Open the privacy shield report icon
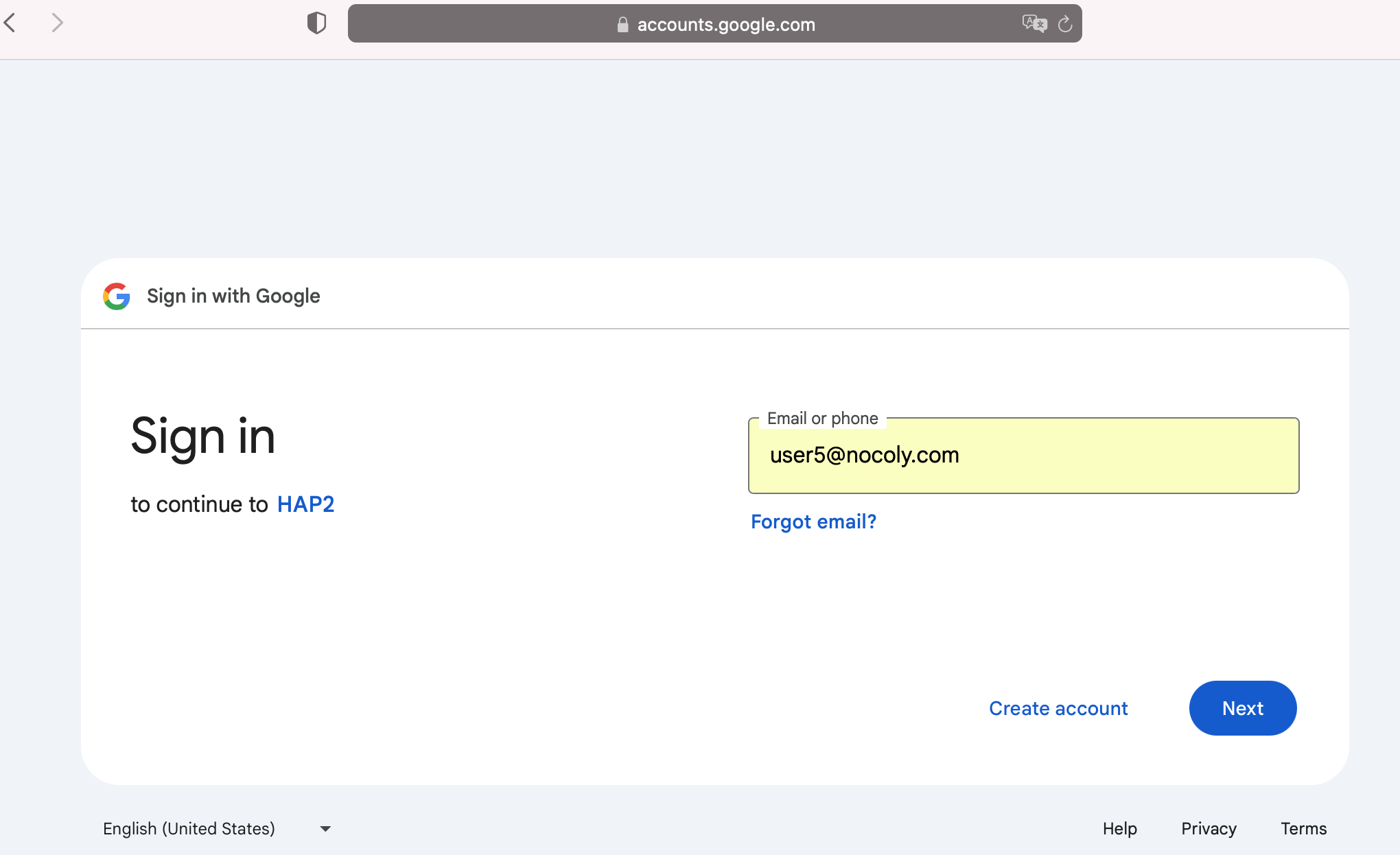The image size is (1400, 855). [x=316, y=23]
